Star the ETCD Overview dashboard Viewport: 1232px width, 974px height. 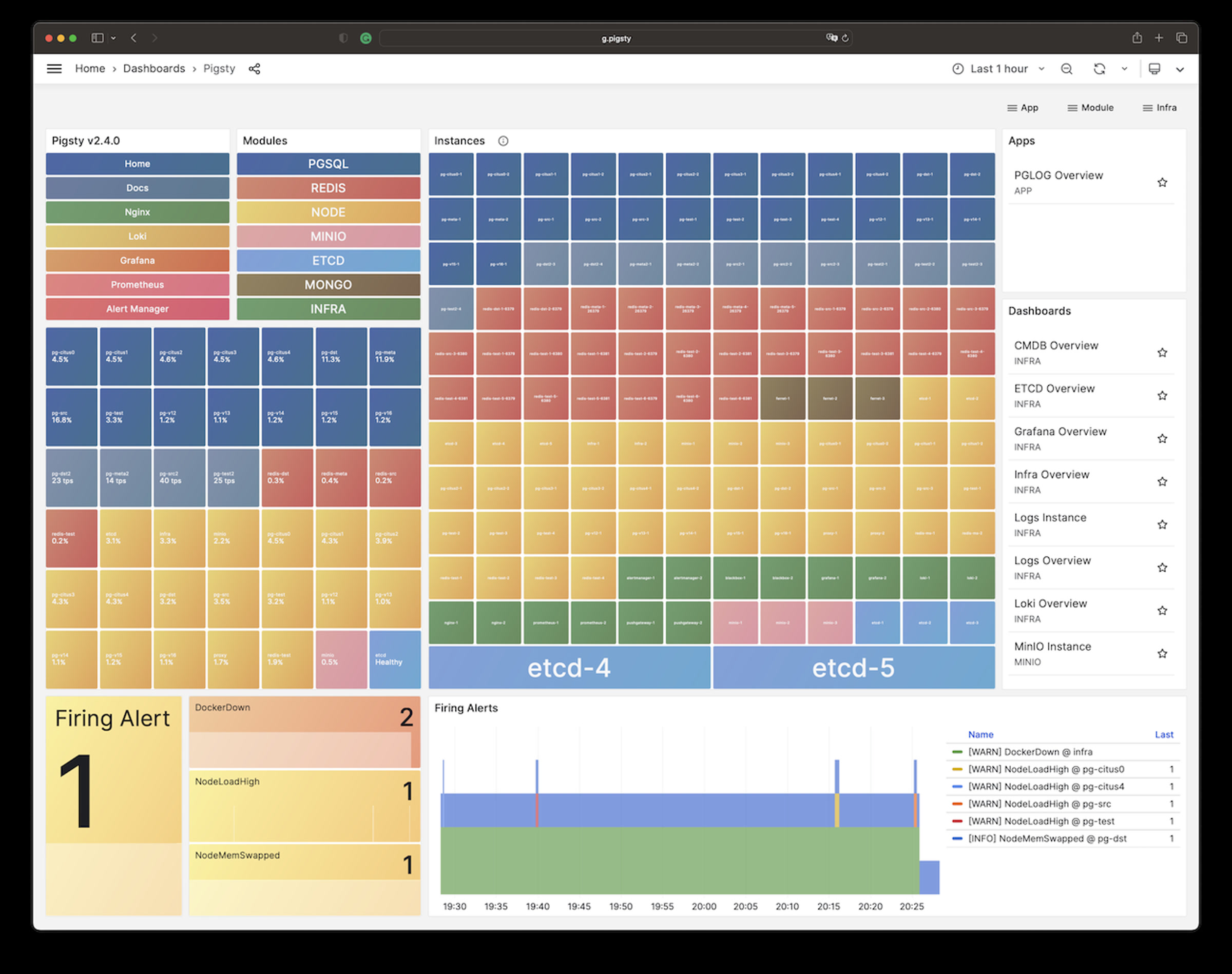pyautogui.click(x=1162, y=396)
